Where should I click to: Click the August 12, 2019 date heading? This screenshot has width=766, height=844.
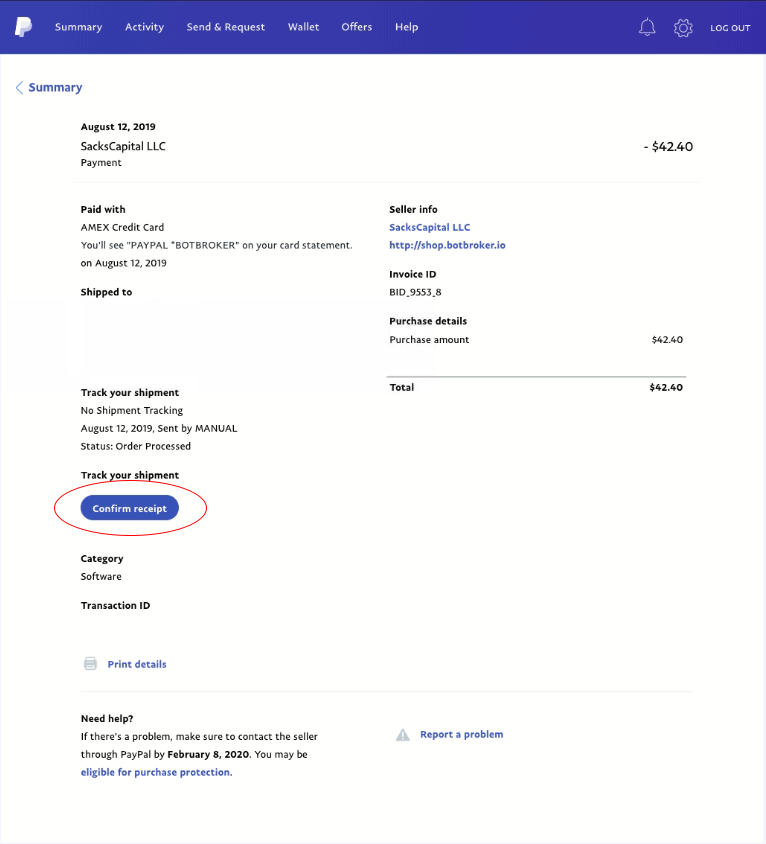pyautogui.click(x=118, y=126)
